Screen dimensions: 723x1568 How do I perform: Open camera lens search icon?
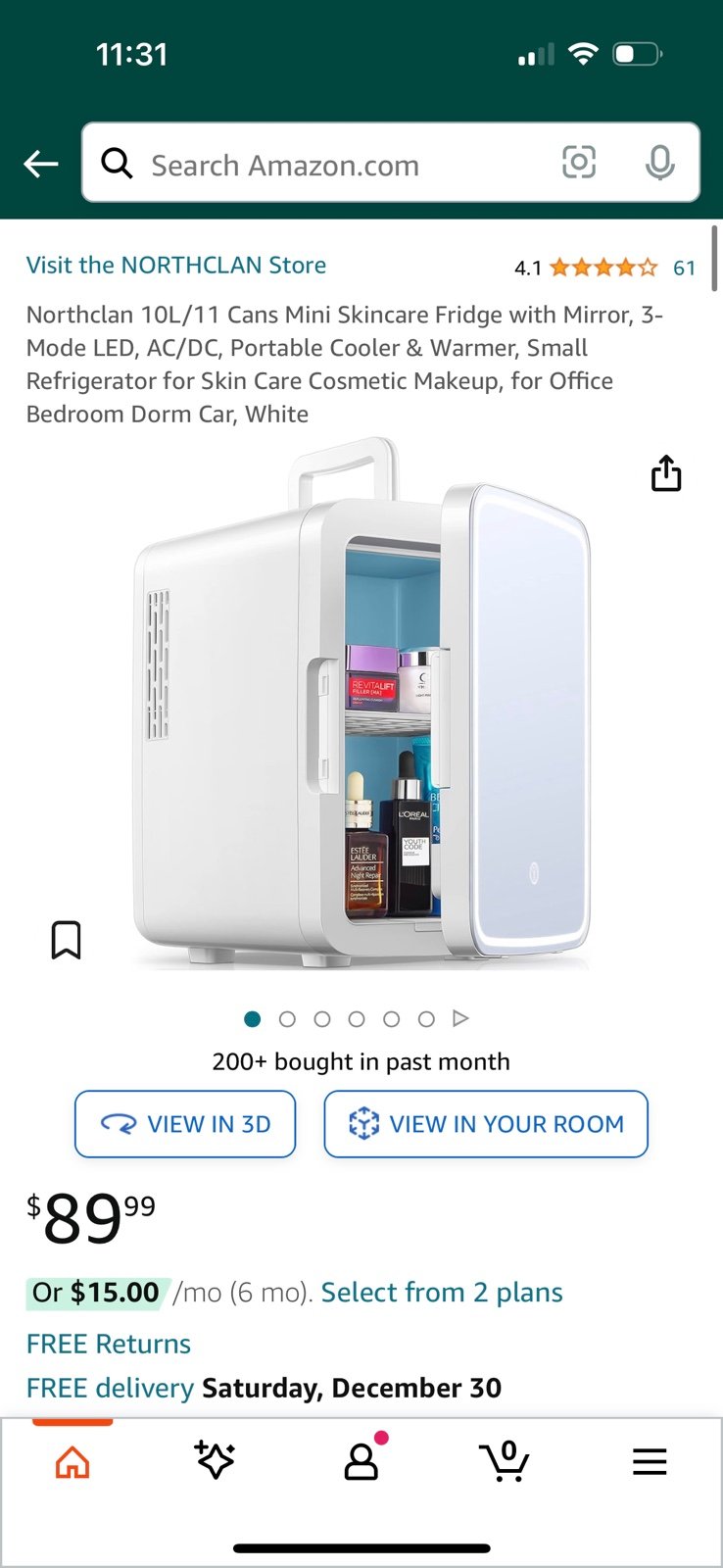[579, 162]
